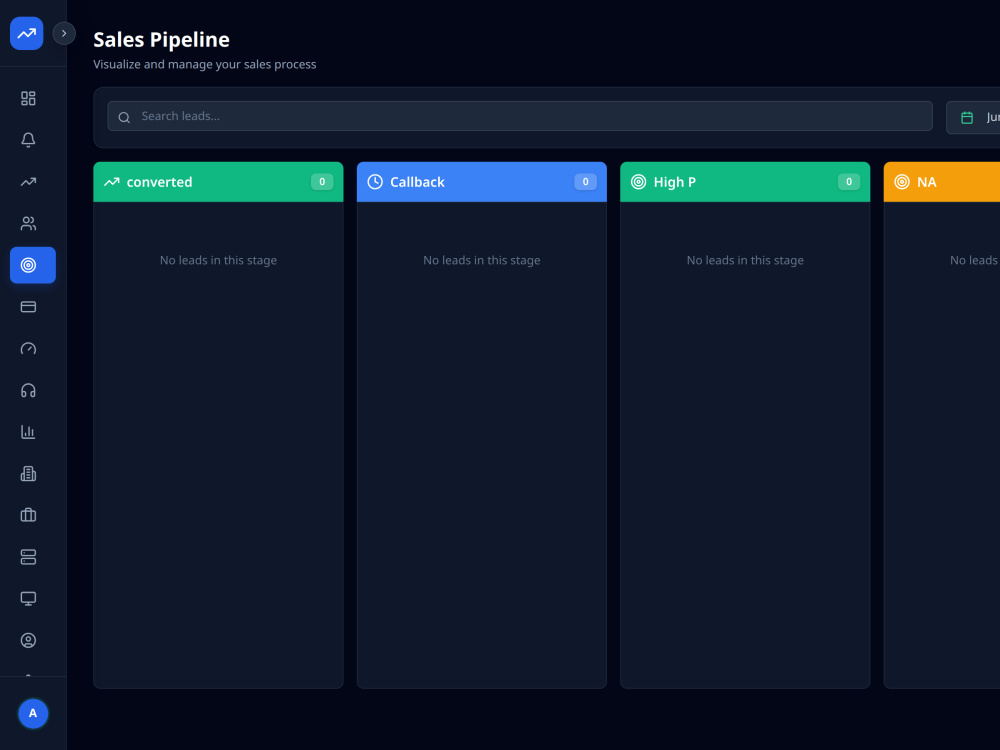Image resolution: width=1000 pixels, height=750 pixels.
Task: Click 'Visualize and manage your sales process' subtitle
Action: [205, 64]
